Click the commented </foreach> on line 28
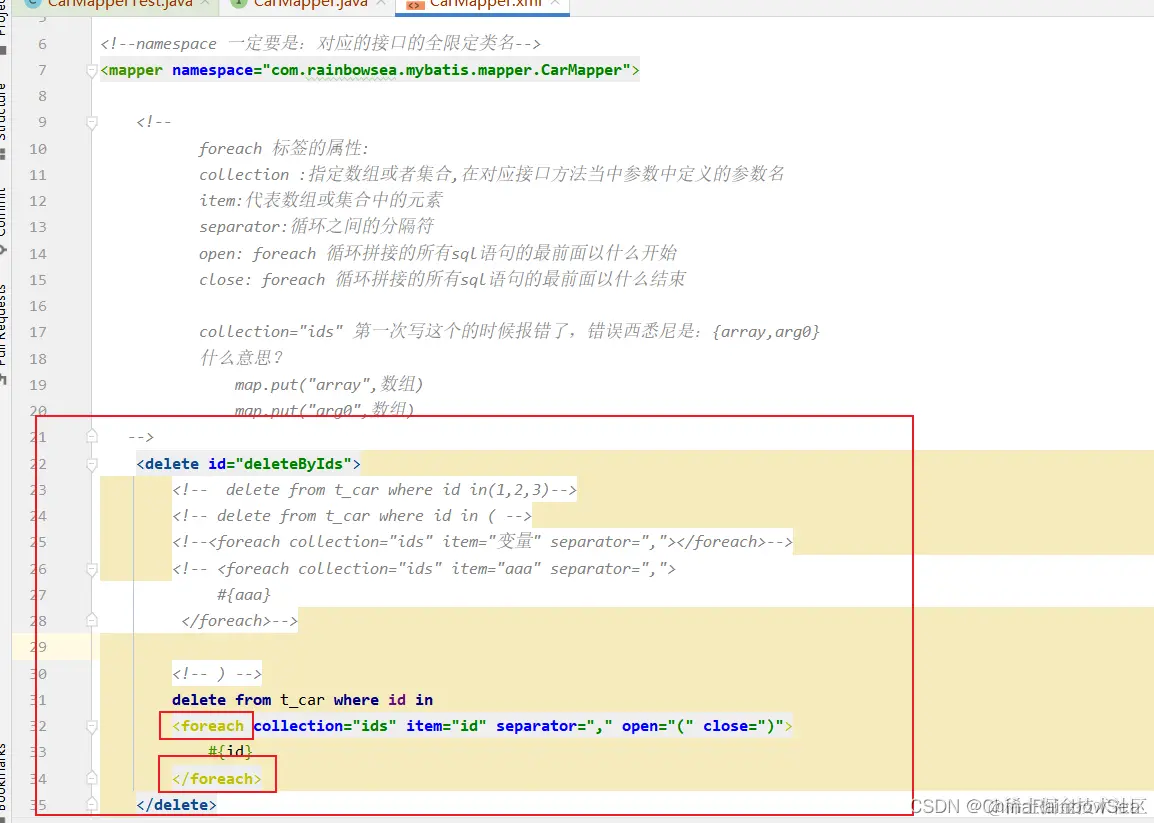Image resolution: width=1154 pixels, height=823 pixels. (239, 621)
